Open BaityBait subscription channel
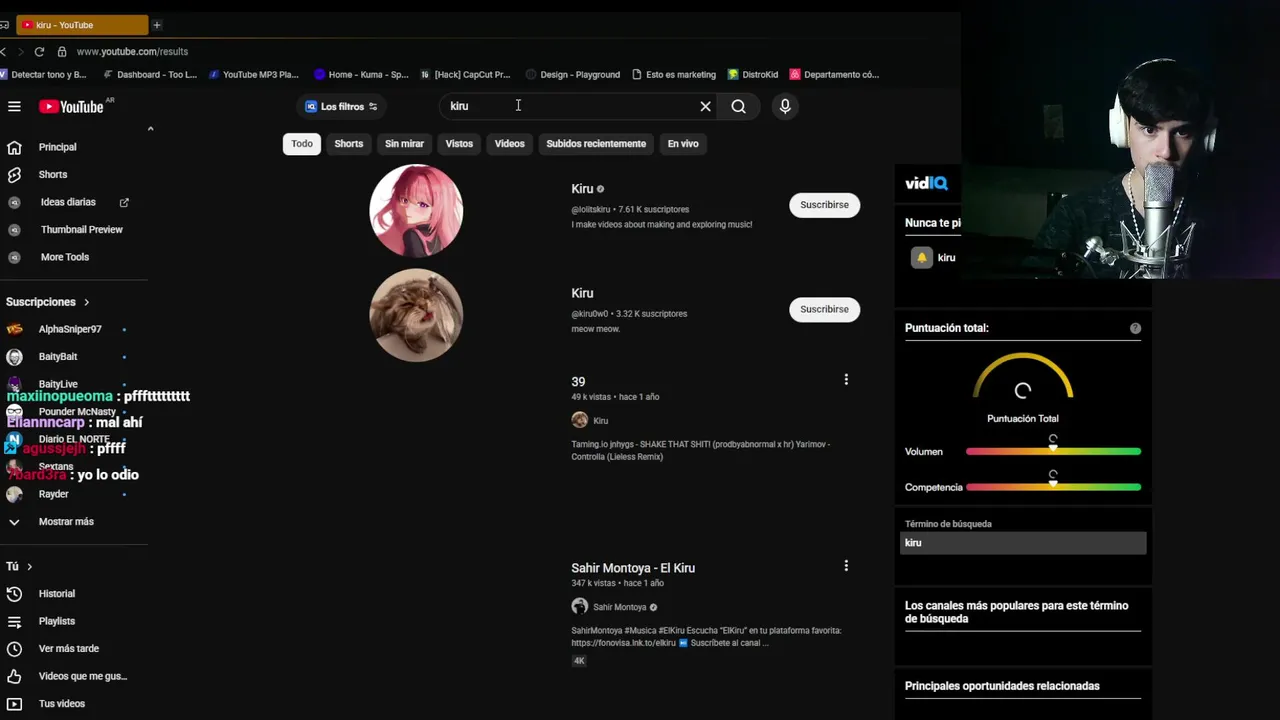 coord(58,357)
